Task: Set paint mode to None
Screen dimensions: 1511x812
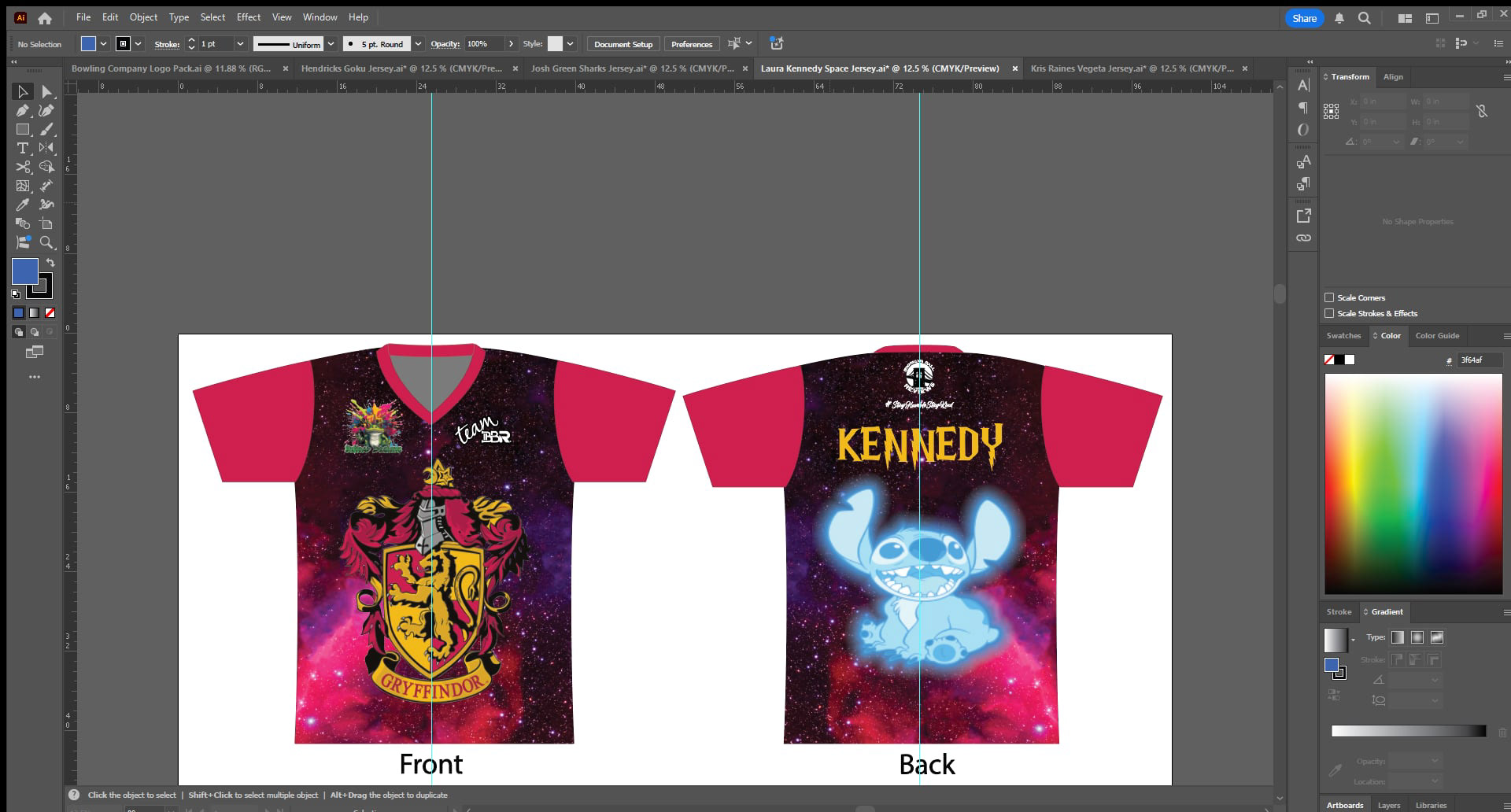Action: (x=50, y=312)
